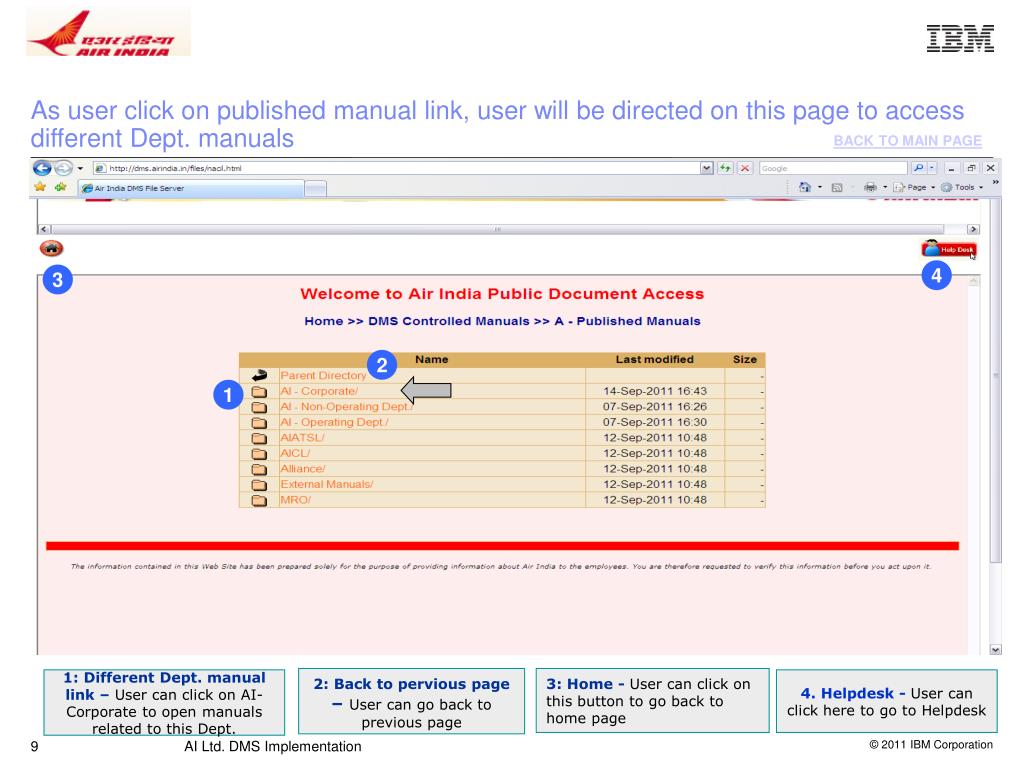Open the search provider dropdown arrow

tap(932, 168)
